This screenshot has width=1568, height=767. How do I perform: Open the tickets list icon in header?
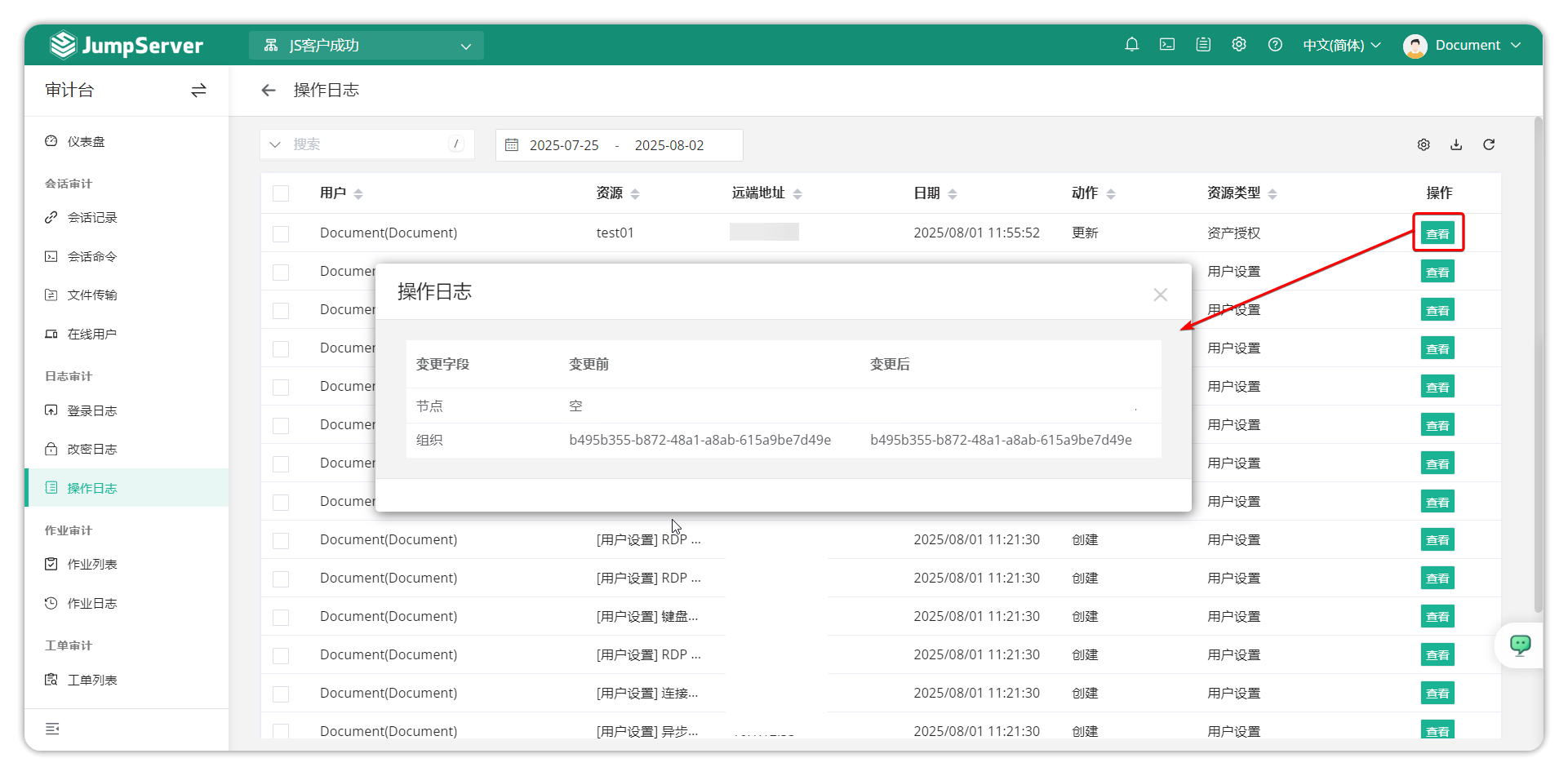click(1203, 45)
